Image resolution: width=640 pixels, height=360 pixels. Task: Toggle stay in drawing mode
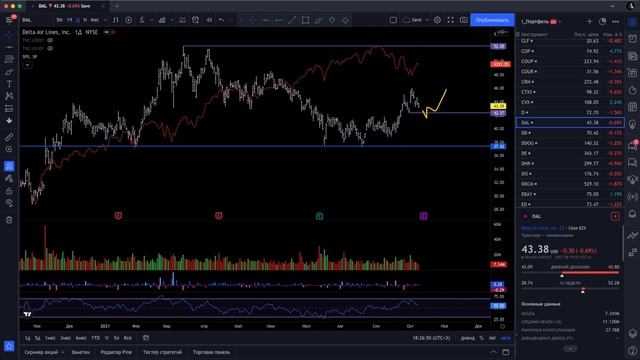pos(9,178)
